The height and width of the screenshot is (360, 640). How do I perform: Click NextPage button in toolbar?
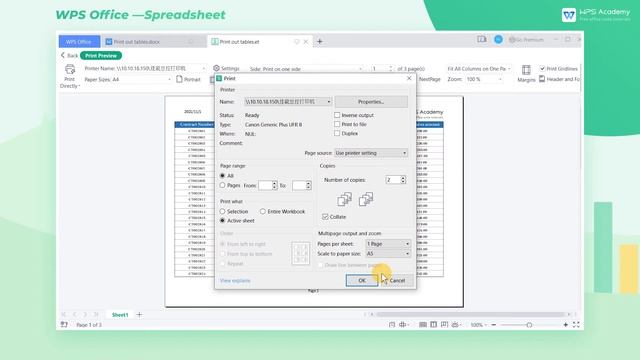[429, 79]
